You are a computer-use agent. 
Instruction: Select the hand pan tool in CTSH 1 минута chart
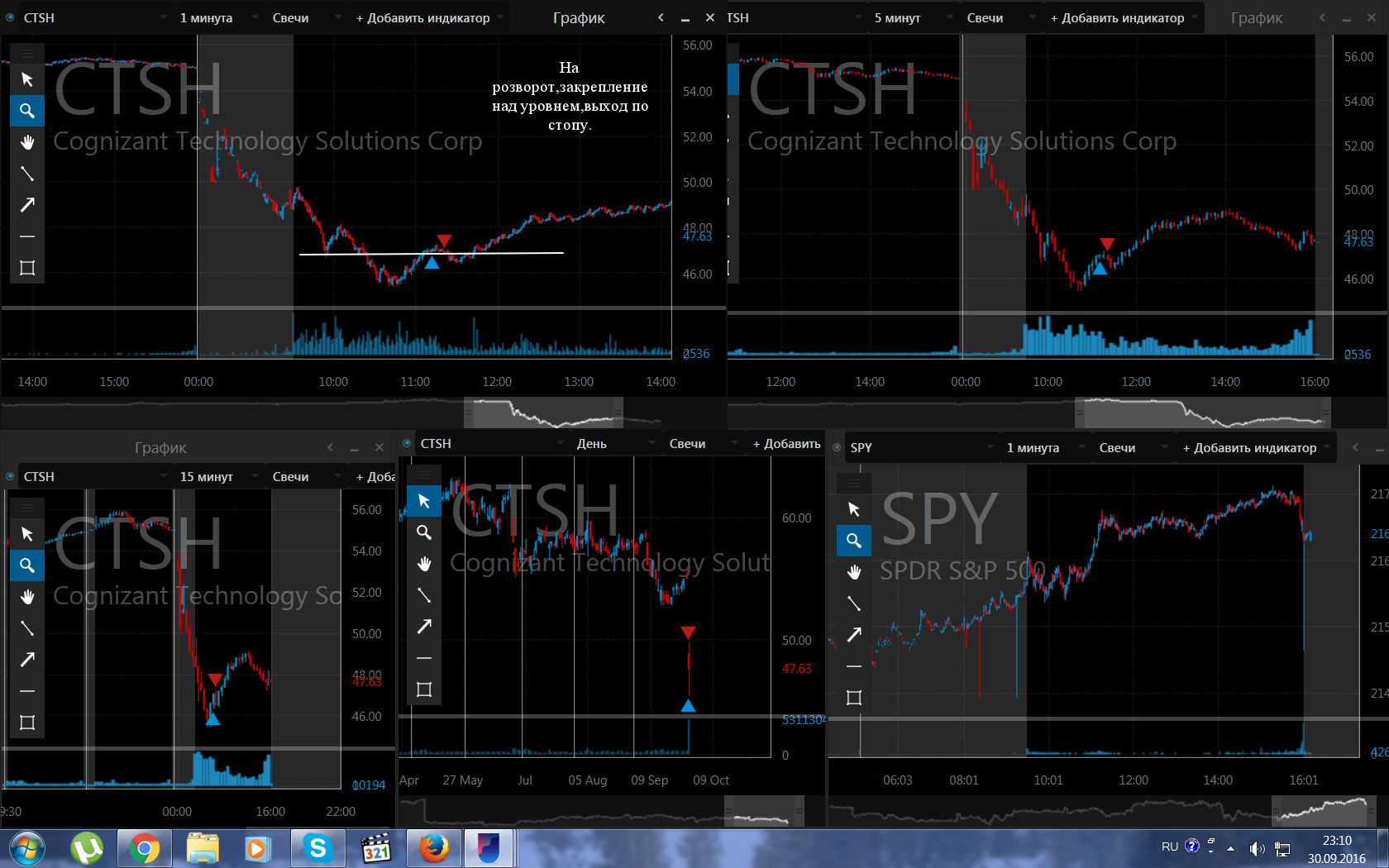27,142
